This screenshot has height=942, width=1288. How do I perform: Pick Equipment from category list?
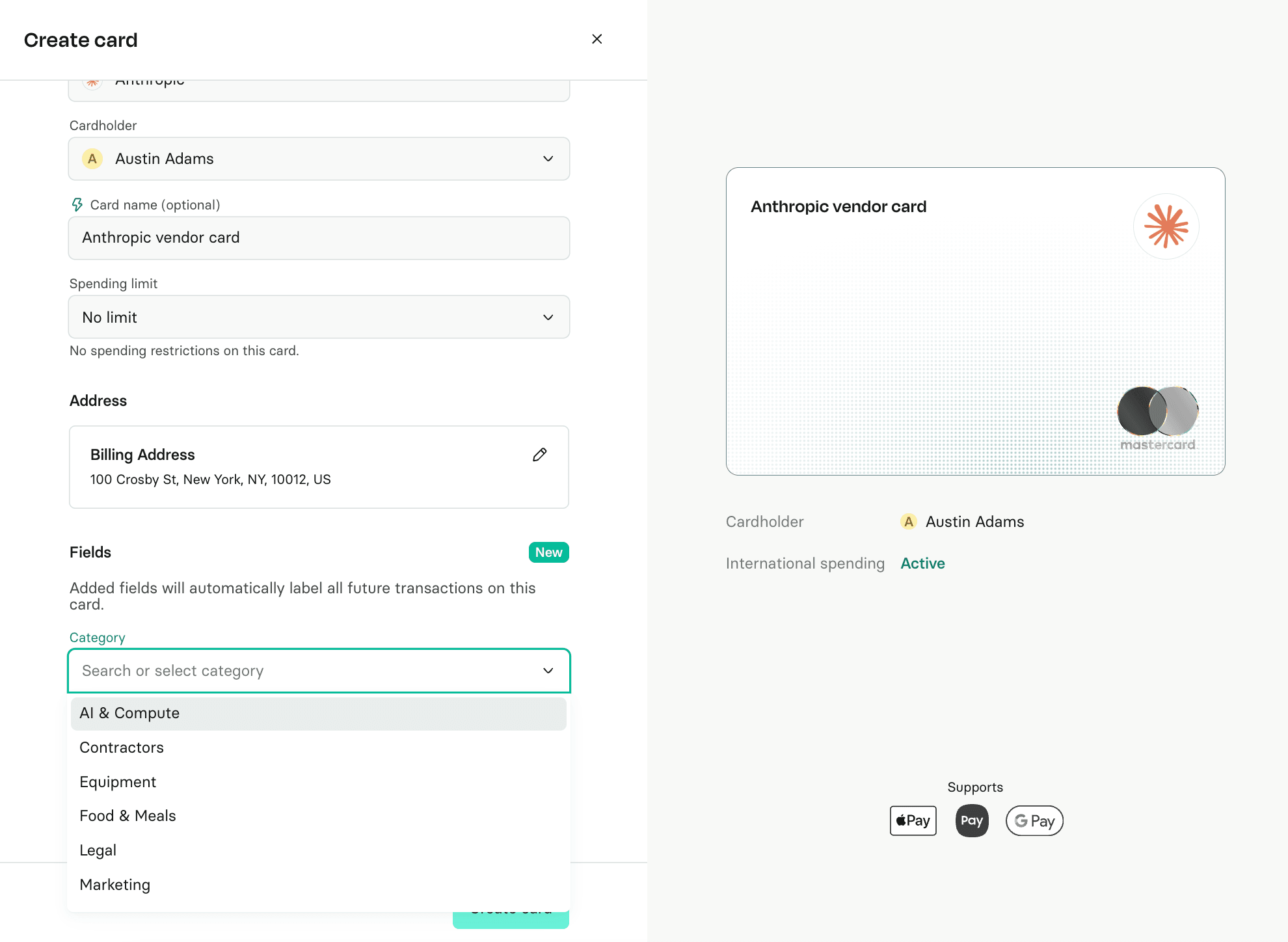319,782
